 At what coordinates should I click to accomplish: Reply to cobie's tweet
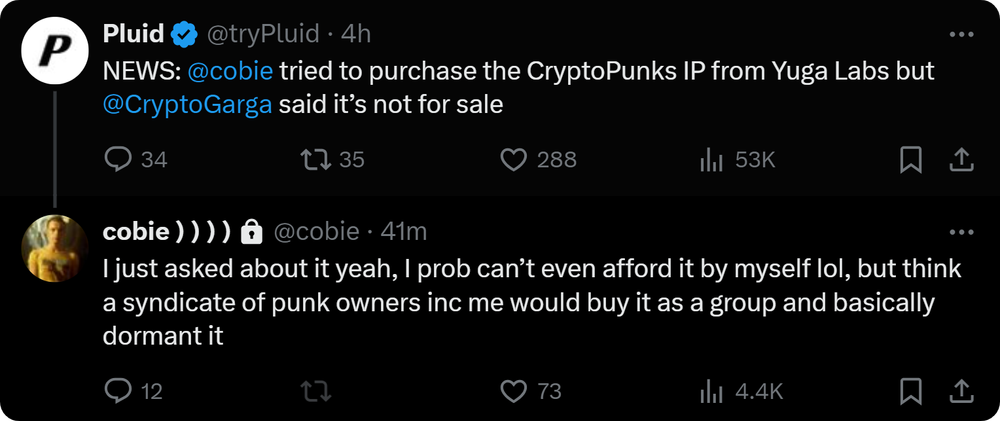click(x=118, y=391)
